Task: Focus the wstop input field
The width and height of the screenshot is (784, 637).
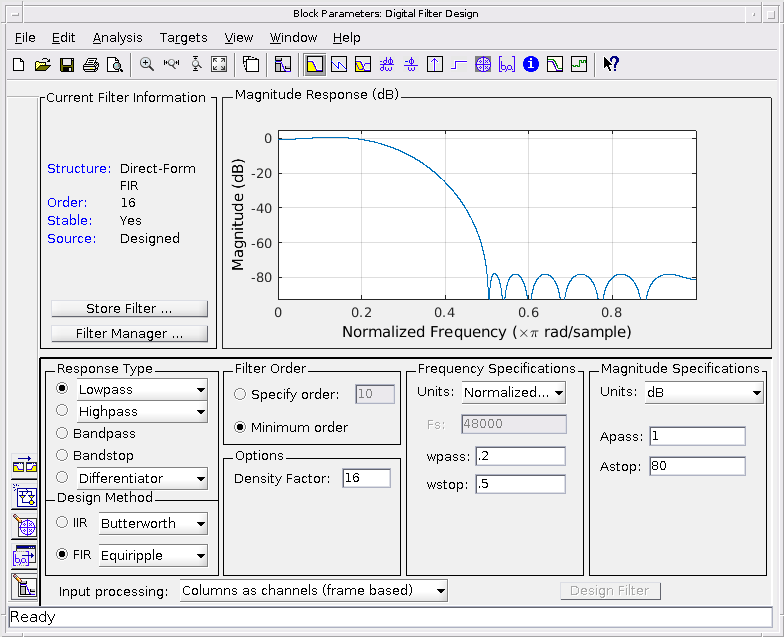Action: [x=520, y=484]
